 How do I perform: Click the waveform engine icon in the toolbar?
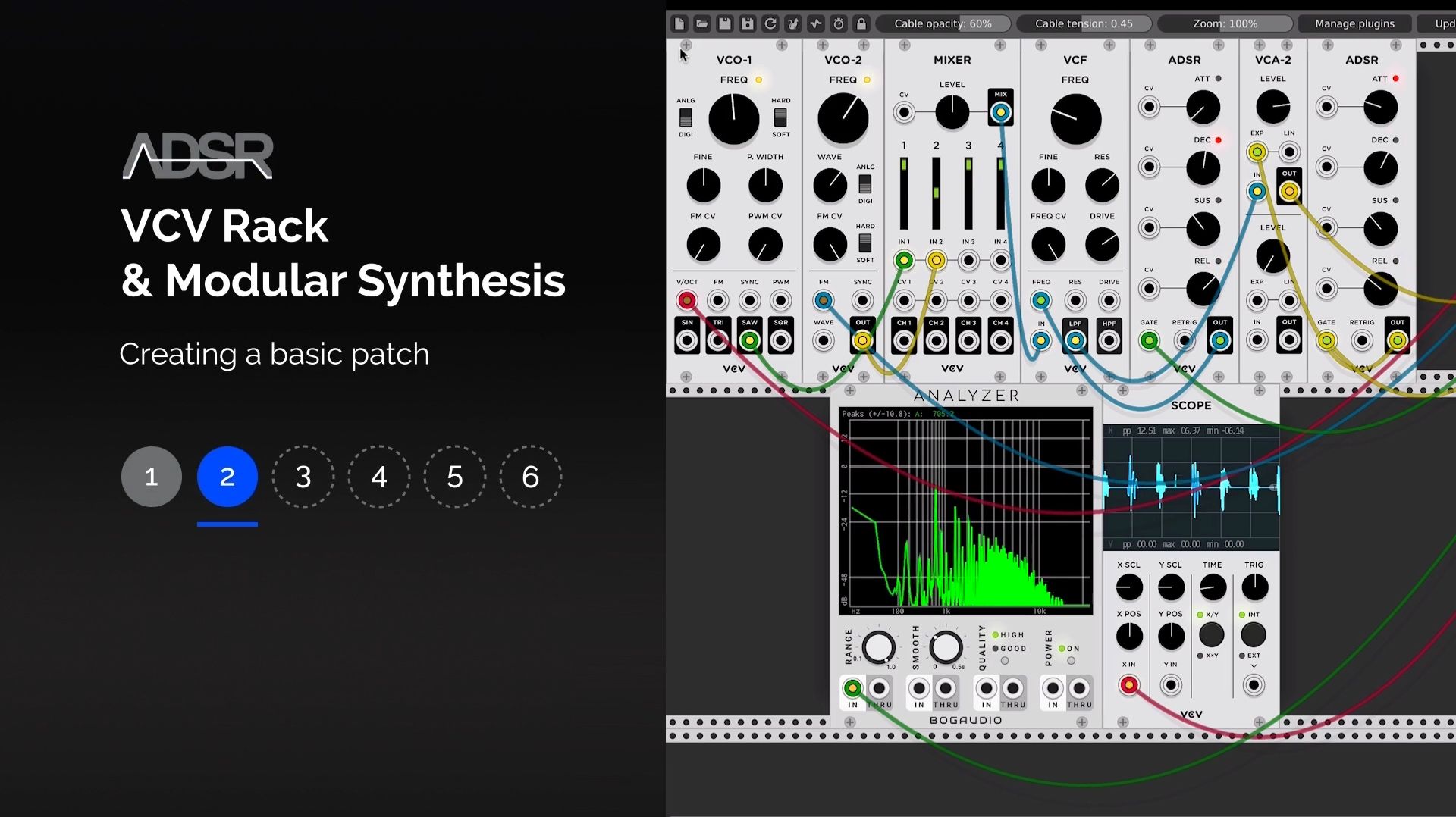click(816, 23)
